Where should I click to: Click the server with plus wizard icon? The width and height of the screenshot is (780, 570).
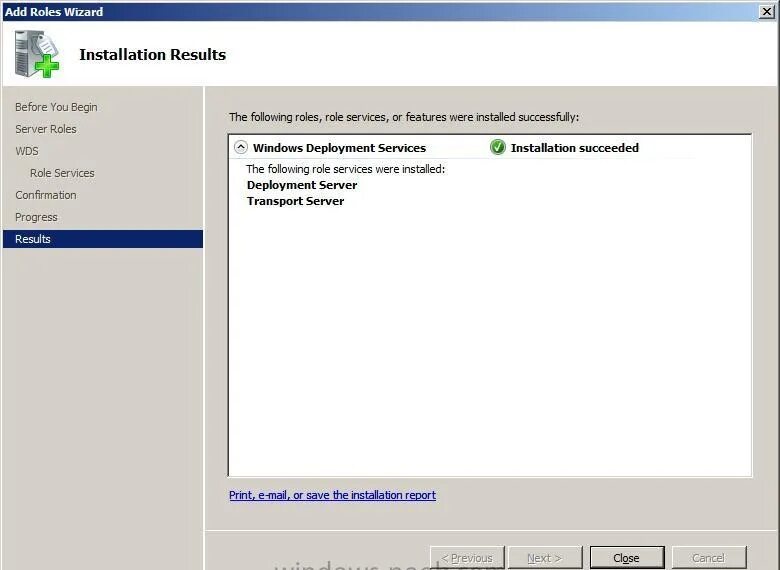[37, 54]
